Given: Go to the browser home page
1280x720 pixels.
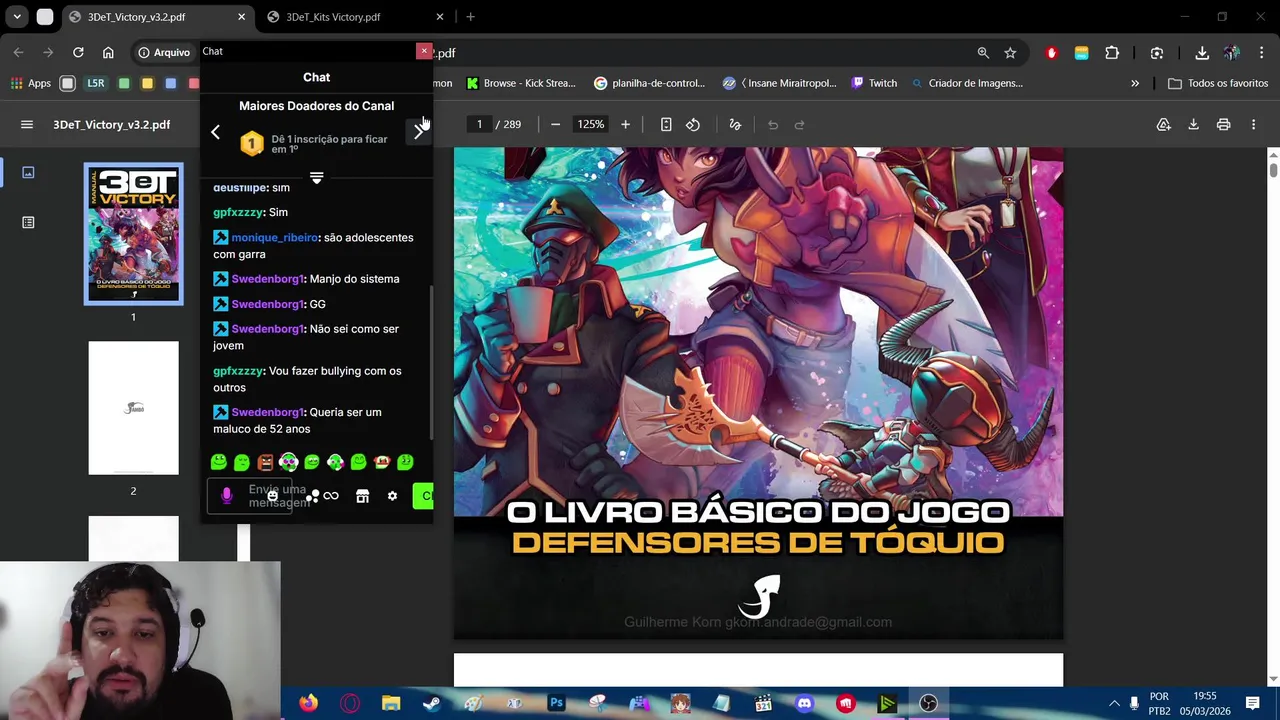Looking at the screenshot, I should click(108, 52).
